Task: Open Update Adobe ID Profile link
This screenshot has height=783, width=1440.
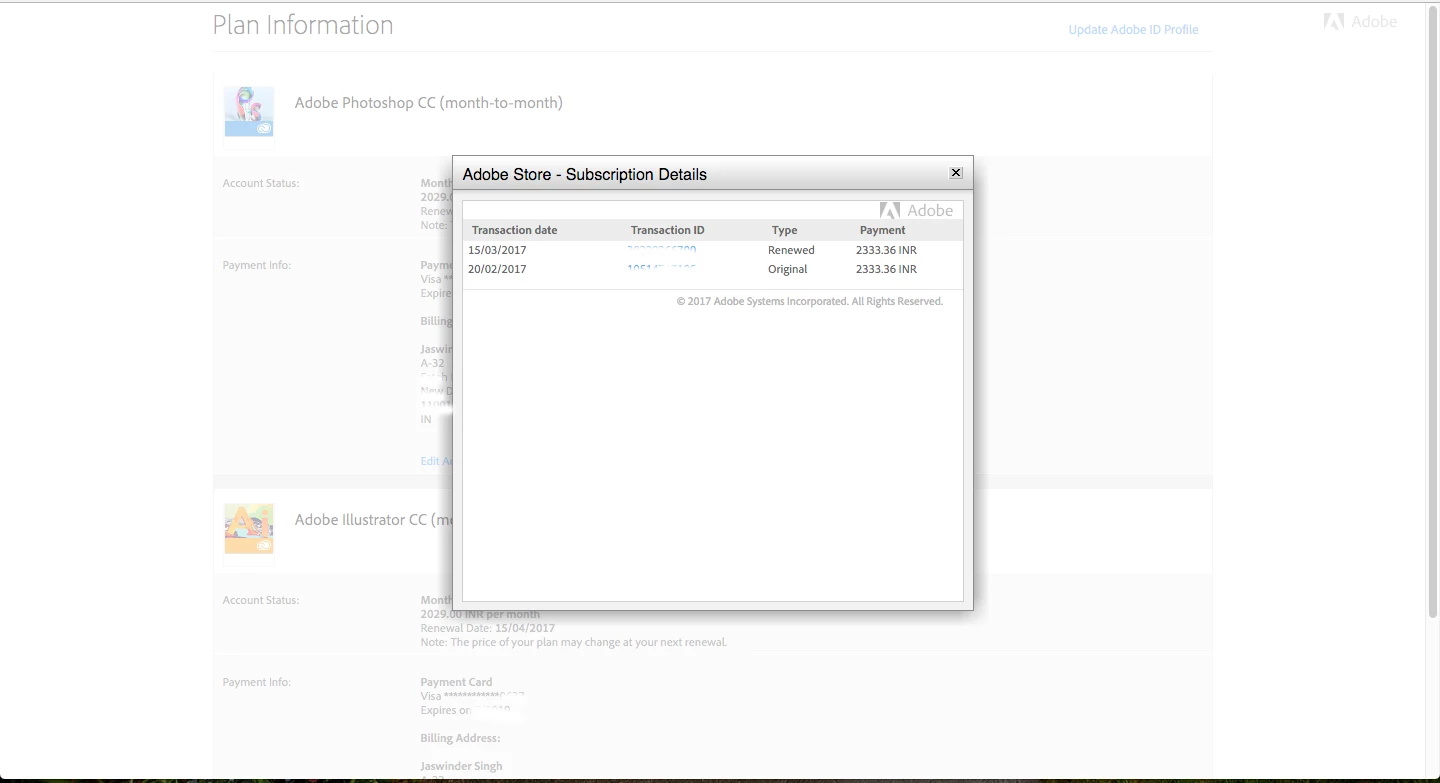Action: [x=1133, y=29]
